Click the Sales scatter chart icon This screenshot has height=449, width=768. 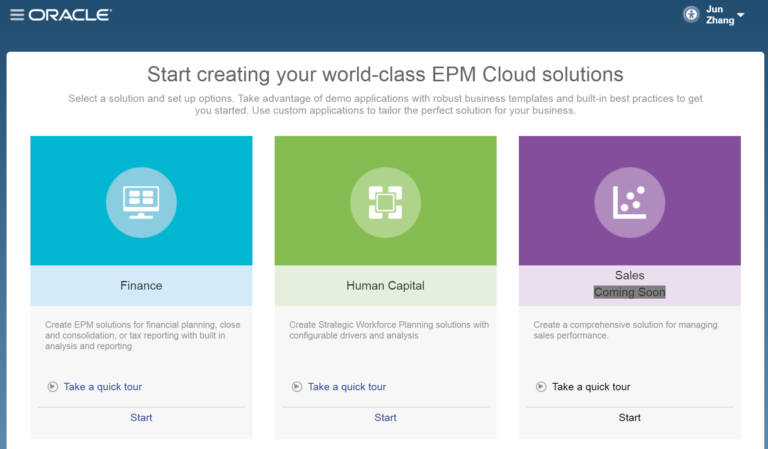click(629, 202)
